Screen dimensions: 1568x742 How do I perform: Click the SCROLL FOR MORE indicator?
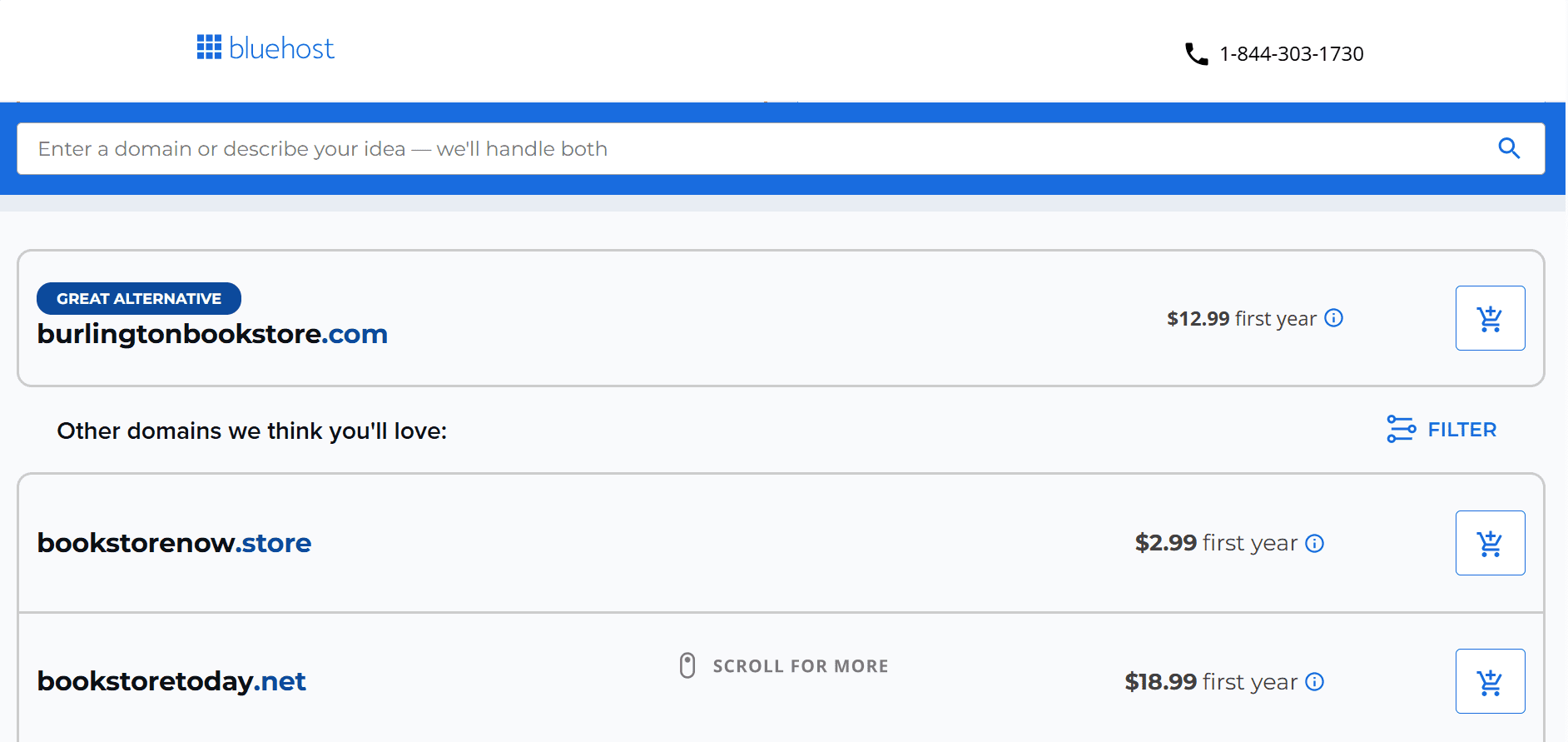pyautogui.click(x=782, y=665)
